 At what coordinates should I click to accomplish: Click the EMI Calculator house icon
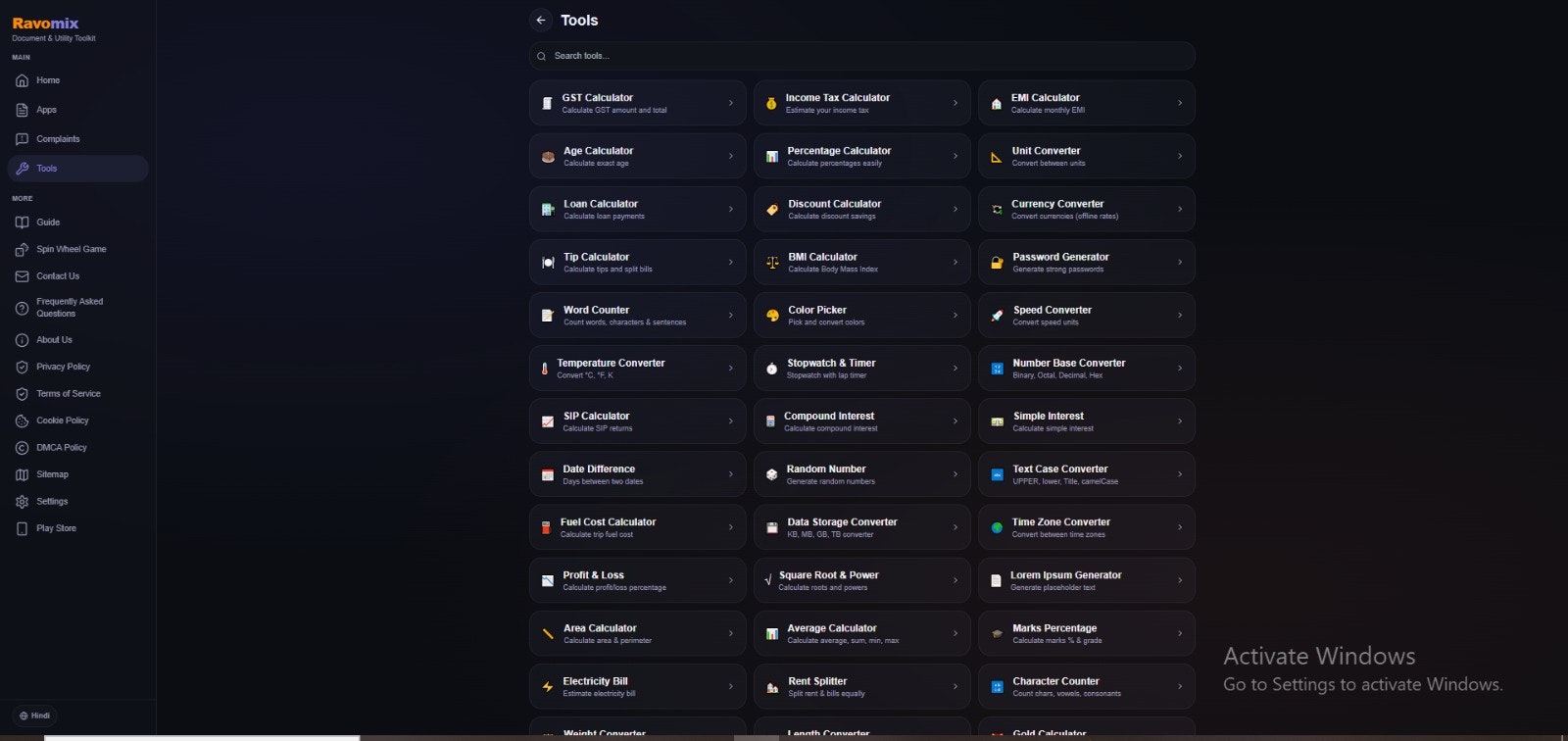click(997, 103)
